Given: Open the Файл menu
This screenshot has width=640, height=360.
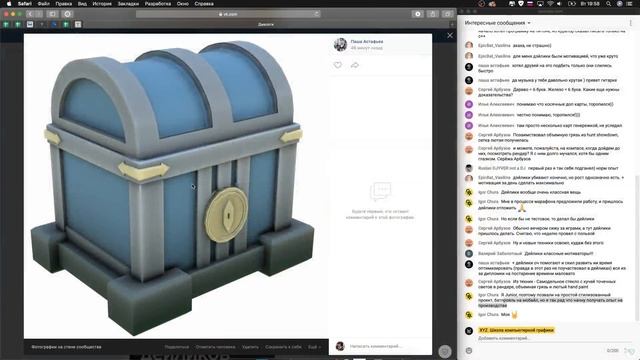Looking at the screenshot, I should point(44,4).
